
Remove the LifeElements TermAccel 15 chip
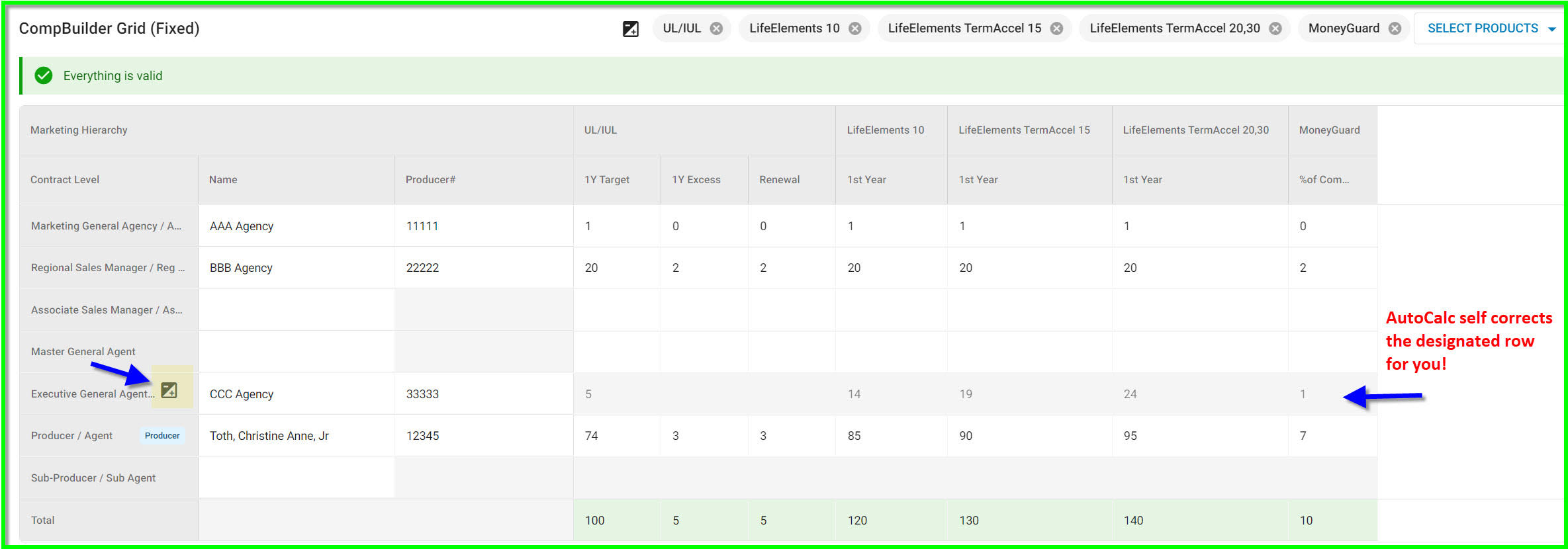point(1057,28)
